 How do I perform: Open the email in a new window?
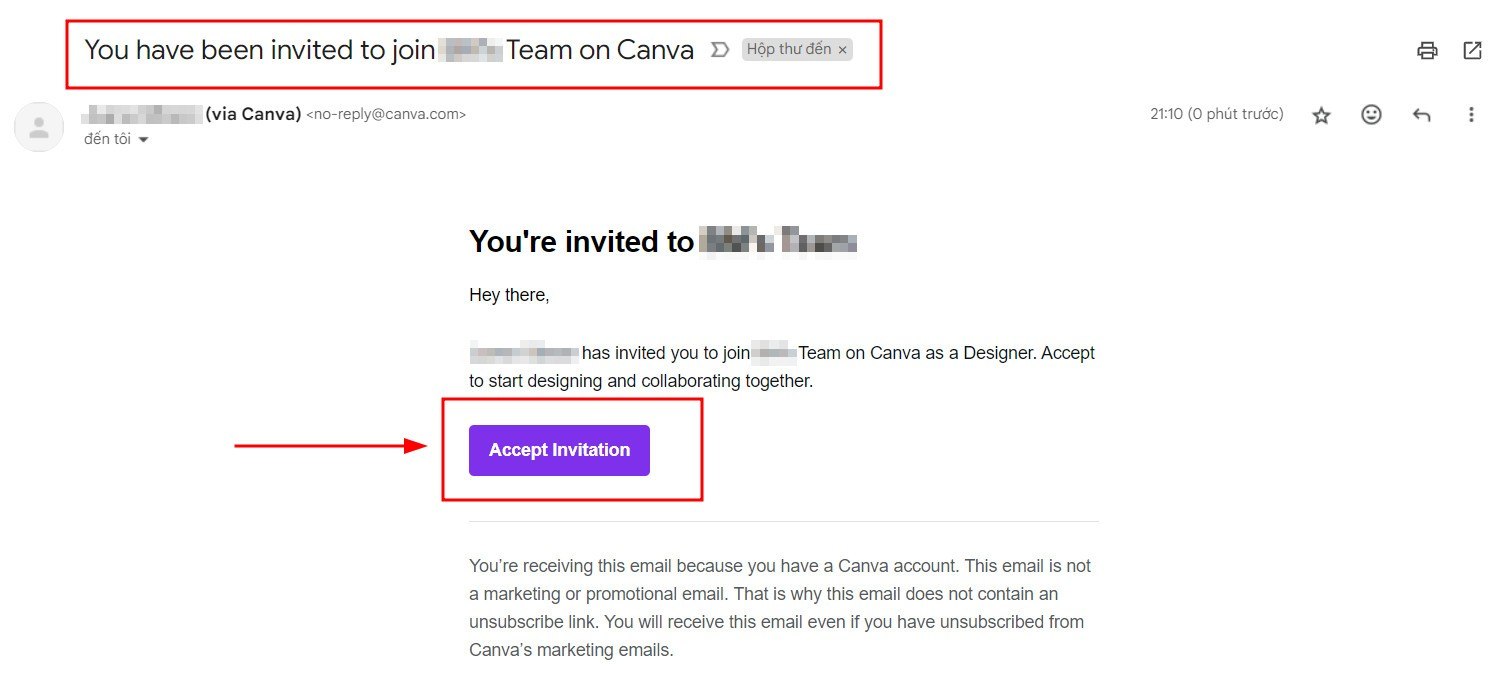pos(1472,51)
